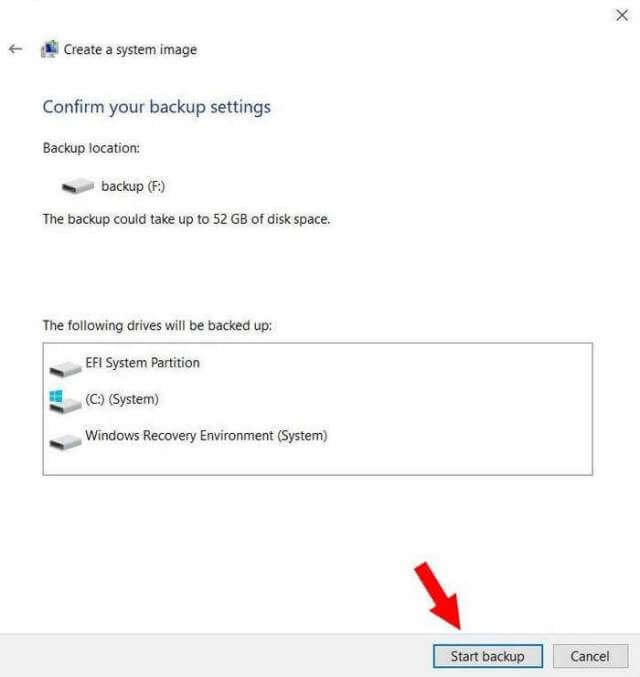
Task: Click the Confirm your backup settings heading
Action: pos(157,107)
